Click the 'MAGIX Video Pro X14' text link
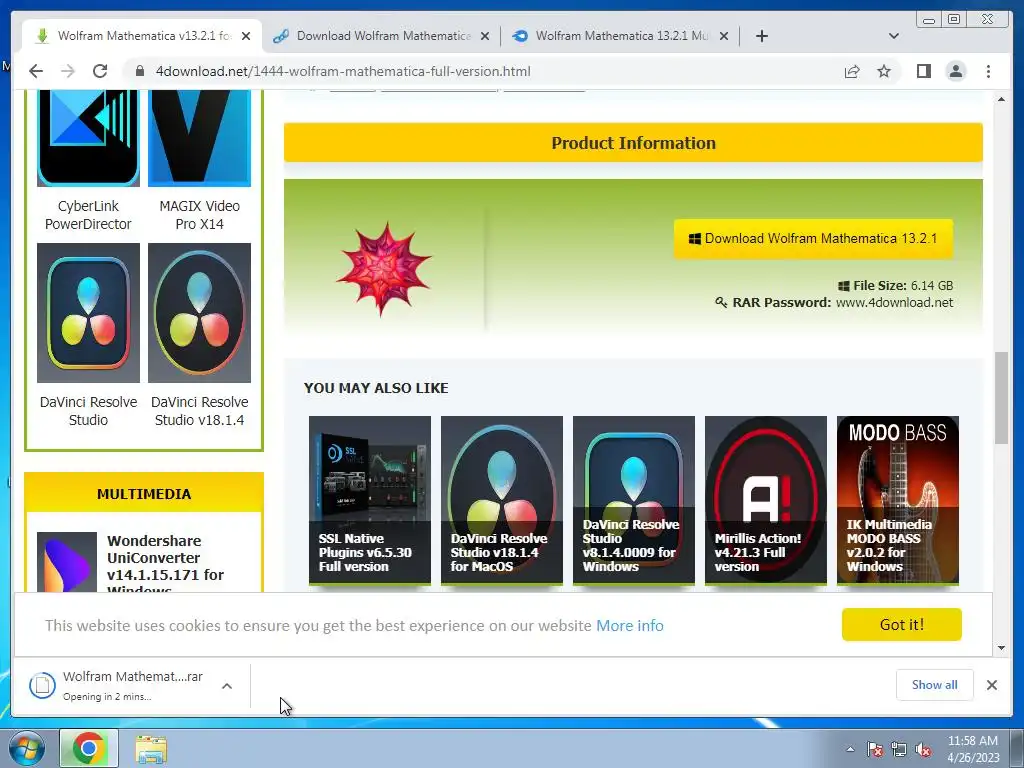 tap(199, 215)
